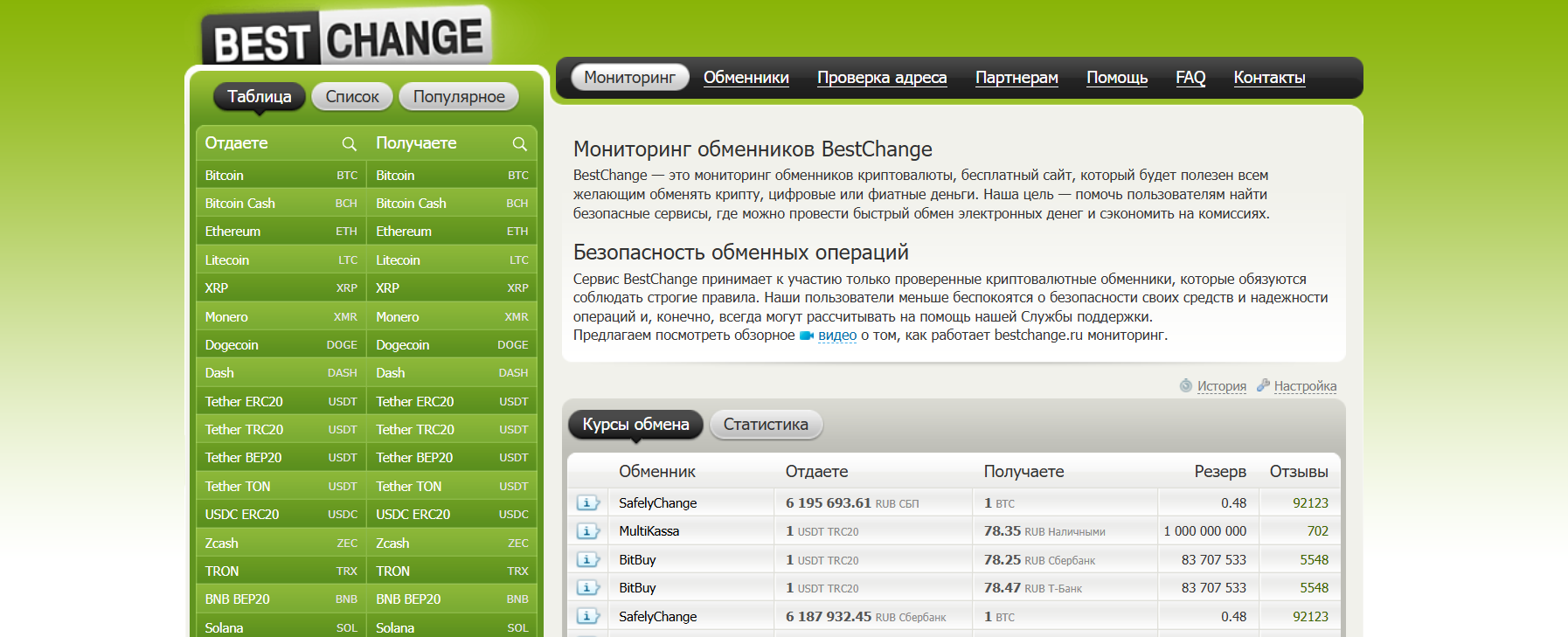The height and width of the screenshot is (637, 1568).
Task: Open MultiKassa reviews count 702
Action: pyautogui.click(x=1317, y=531)
